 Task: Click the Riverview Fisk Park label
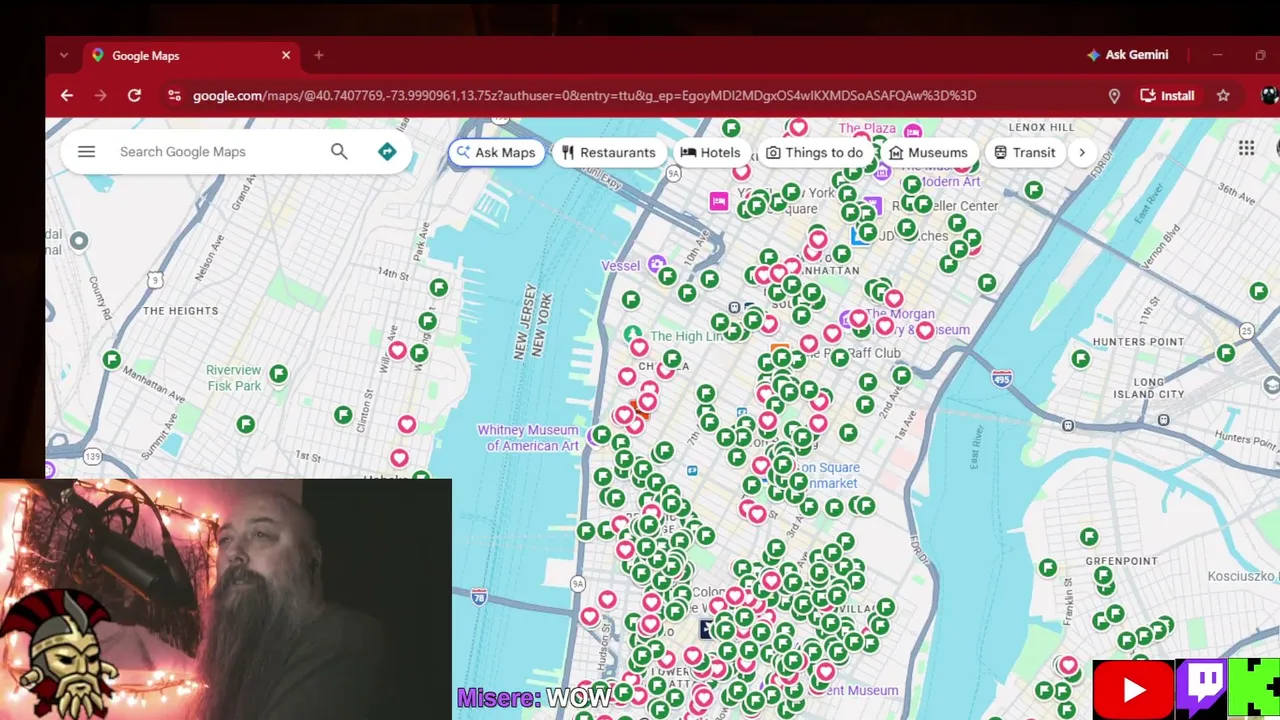click(234, 378)
